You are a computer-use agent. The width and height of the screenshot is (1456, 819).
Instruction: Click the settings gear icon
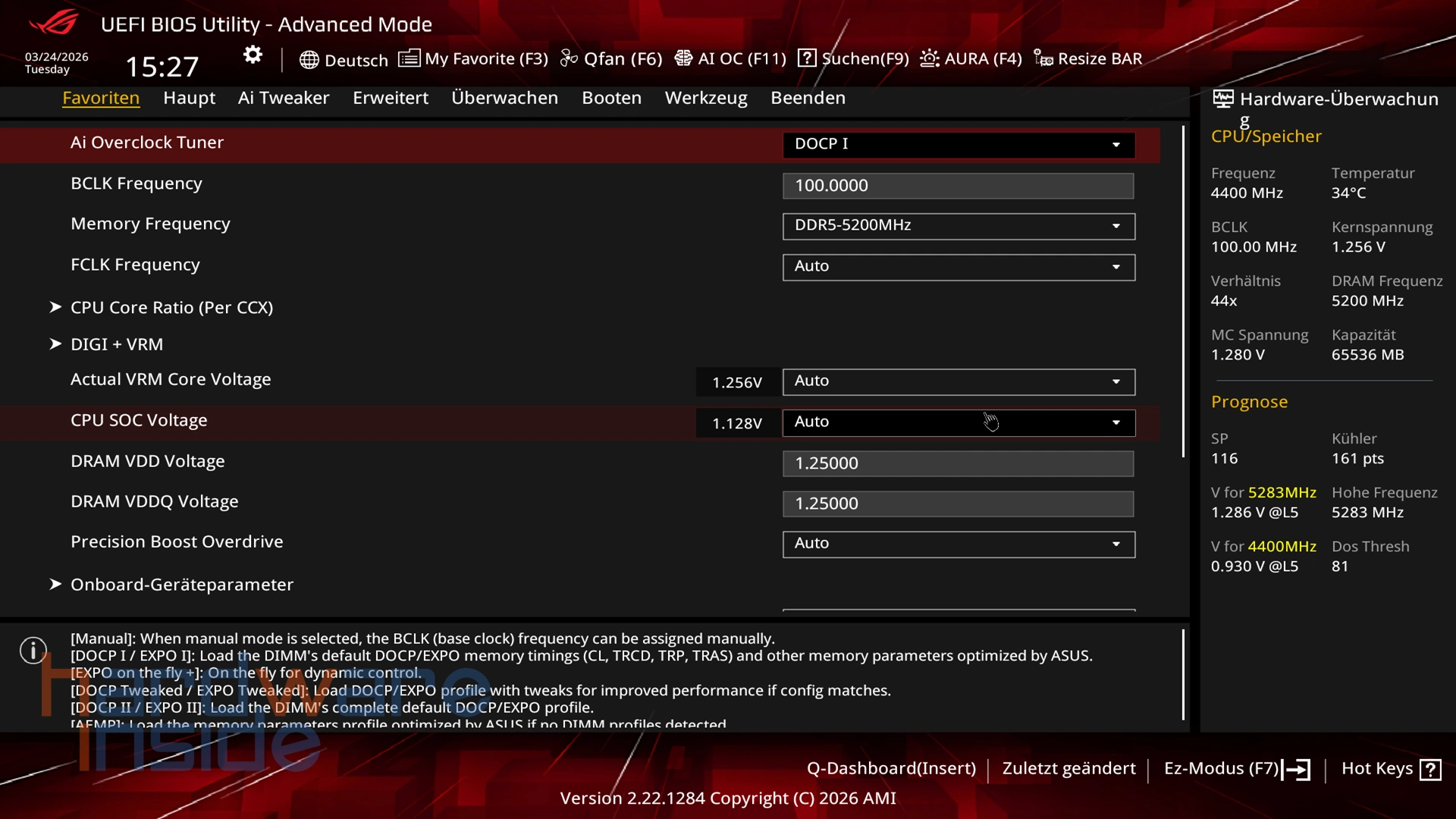click(253, 55)
